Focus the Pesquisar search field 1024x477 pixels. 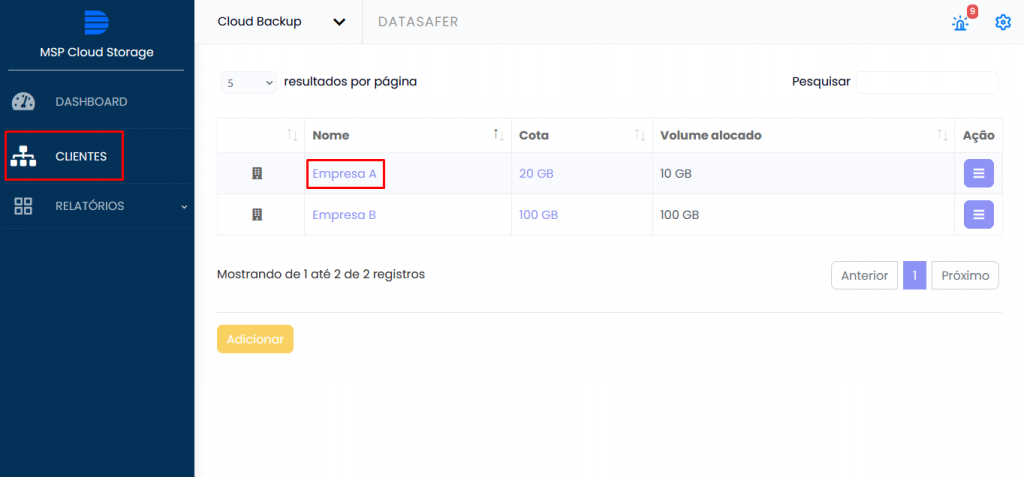926,83
